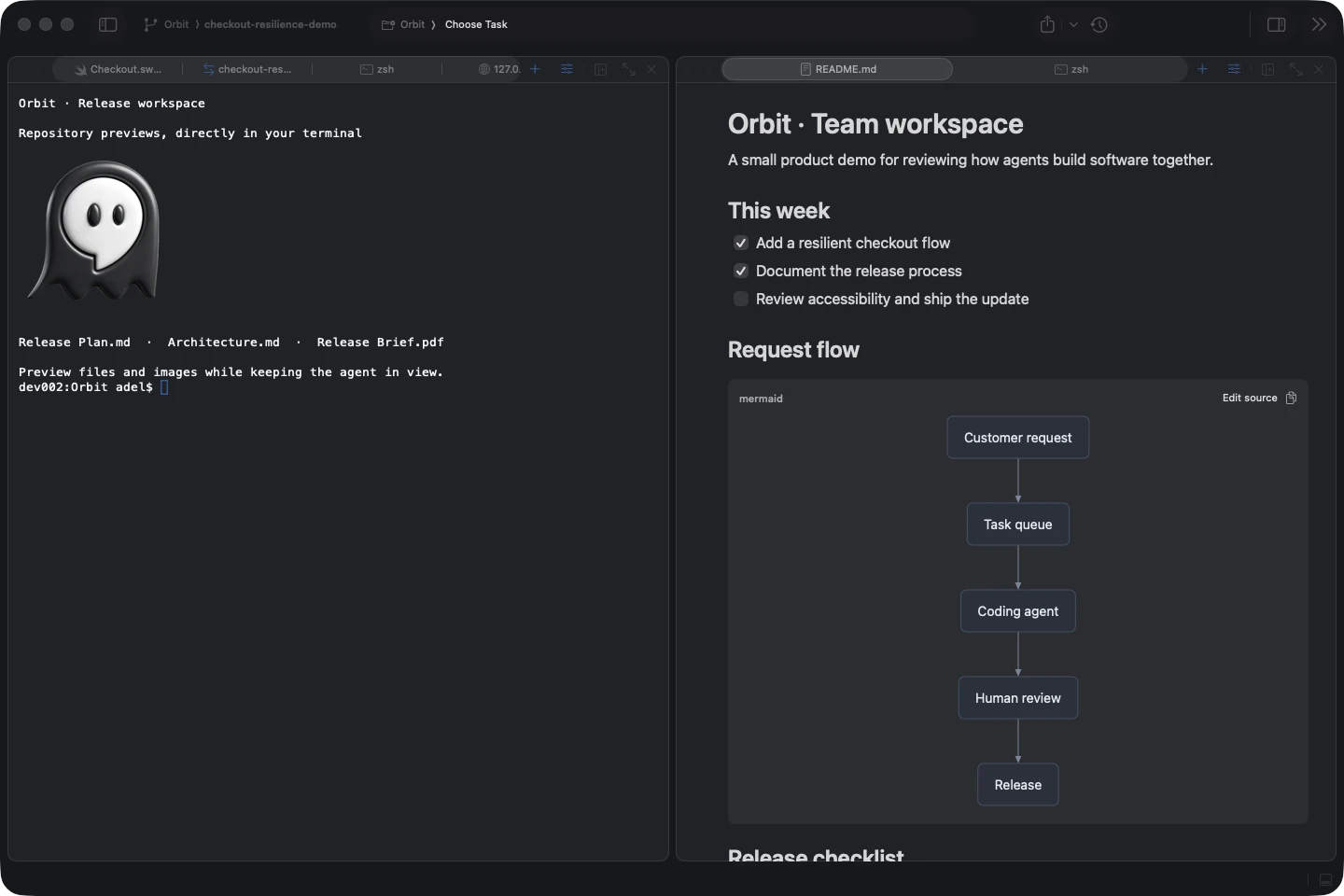The width and height of the screenshot is (1344, 896).
Task: Split the left pane with the split icon
Action: click(x=600, y=69)
